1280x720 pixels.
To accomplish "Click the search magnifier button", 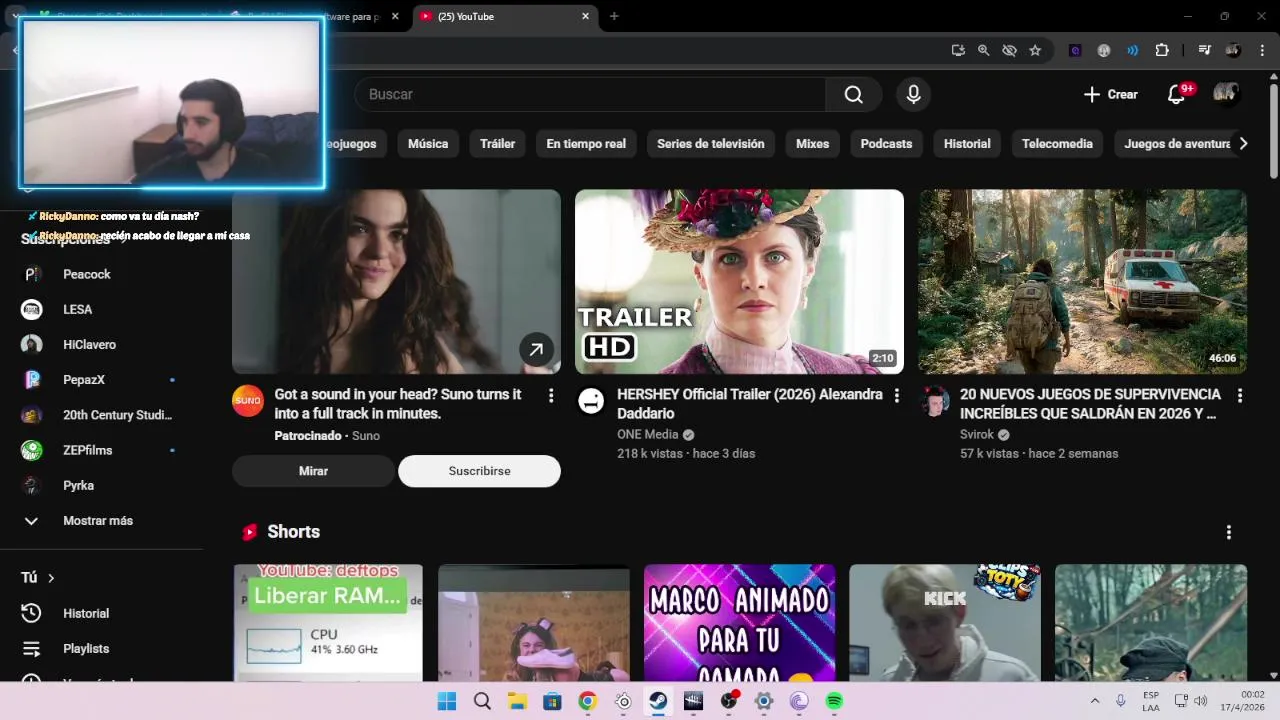I will pos(853,94).
